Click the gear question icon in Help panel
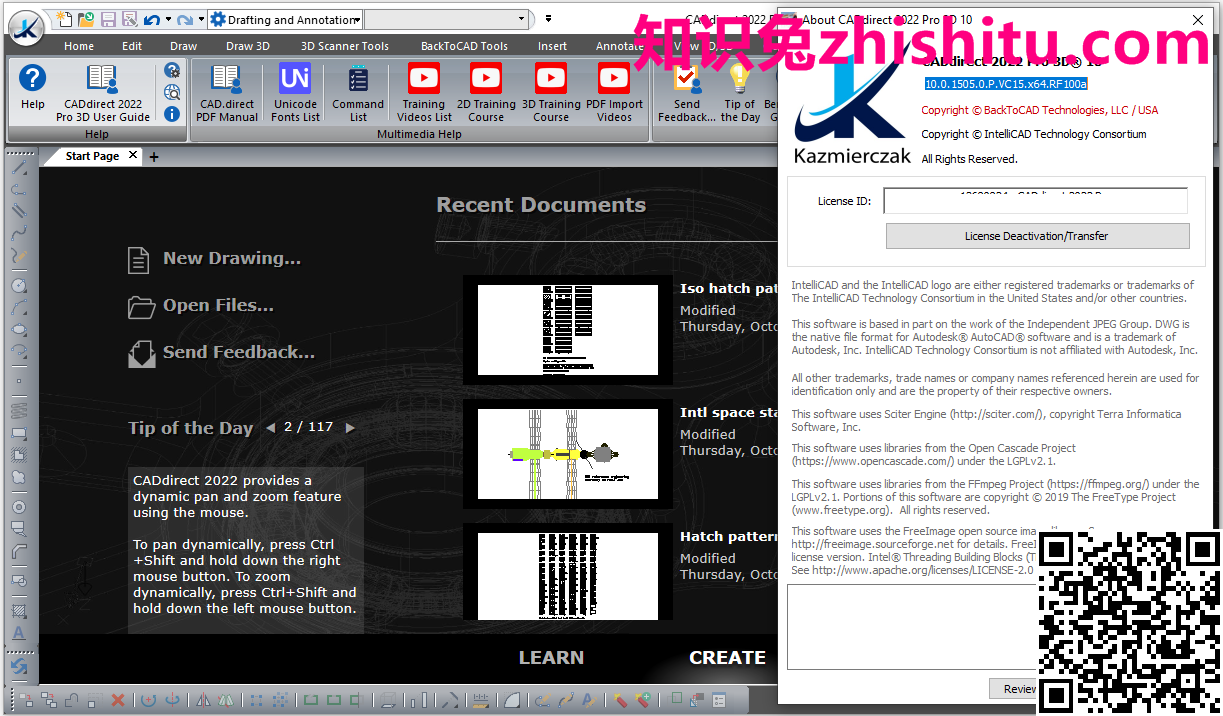 pos(172,70)
